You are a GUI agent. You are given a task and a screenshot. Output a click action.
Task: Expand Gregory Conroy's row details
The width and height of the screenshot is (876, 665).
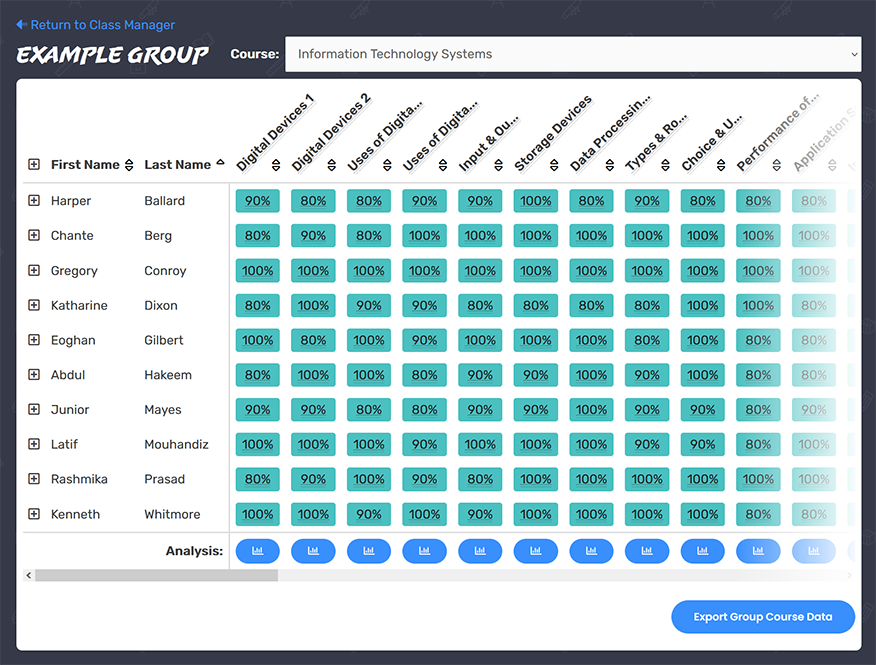tap(34, 271)
